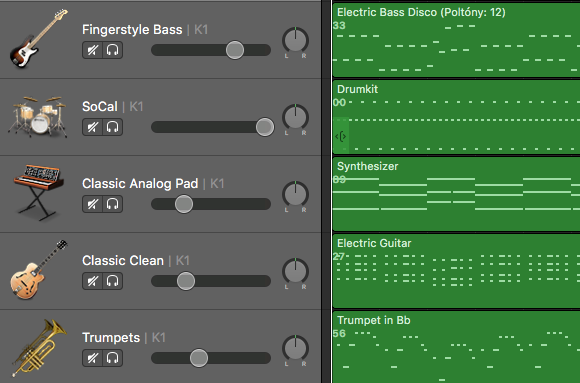
Task: Select the Fingerstyle Bass guitar instrument icon
Action: [38, 38]
